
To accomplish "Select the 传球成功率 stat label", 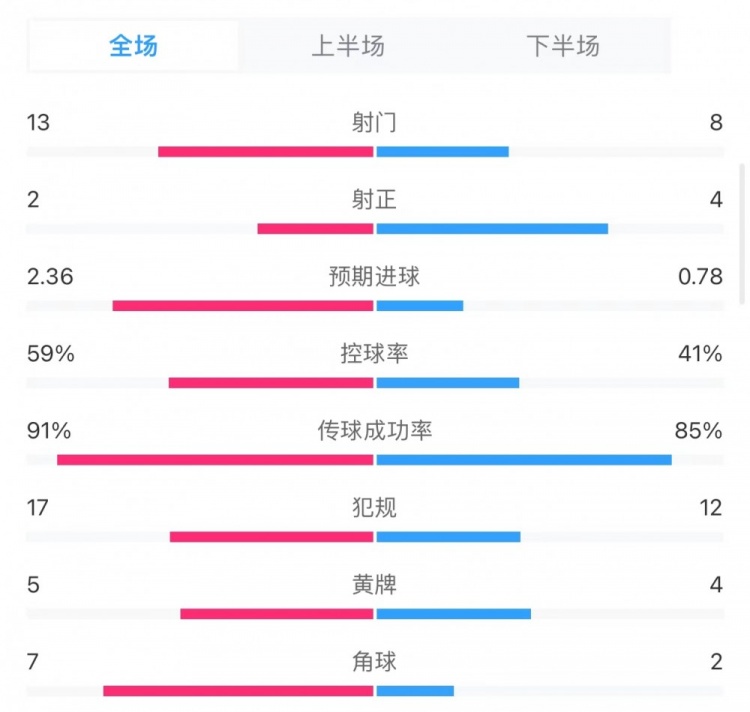I will click(375, 431).
